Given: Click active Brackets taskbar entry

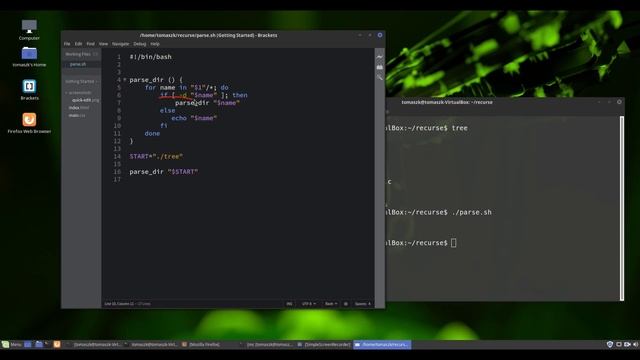Looking at the screenshot, I should [382, 344].
